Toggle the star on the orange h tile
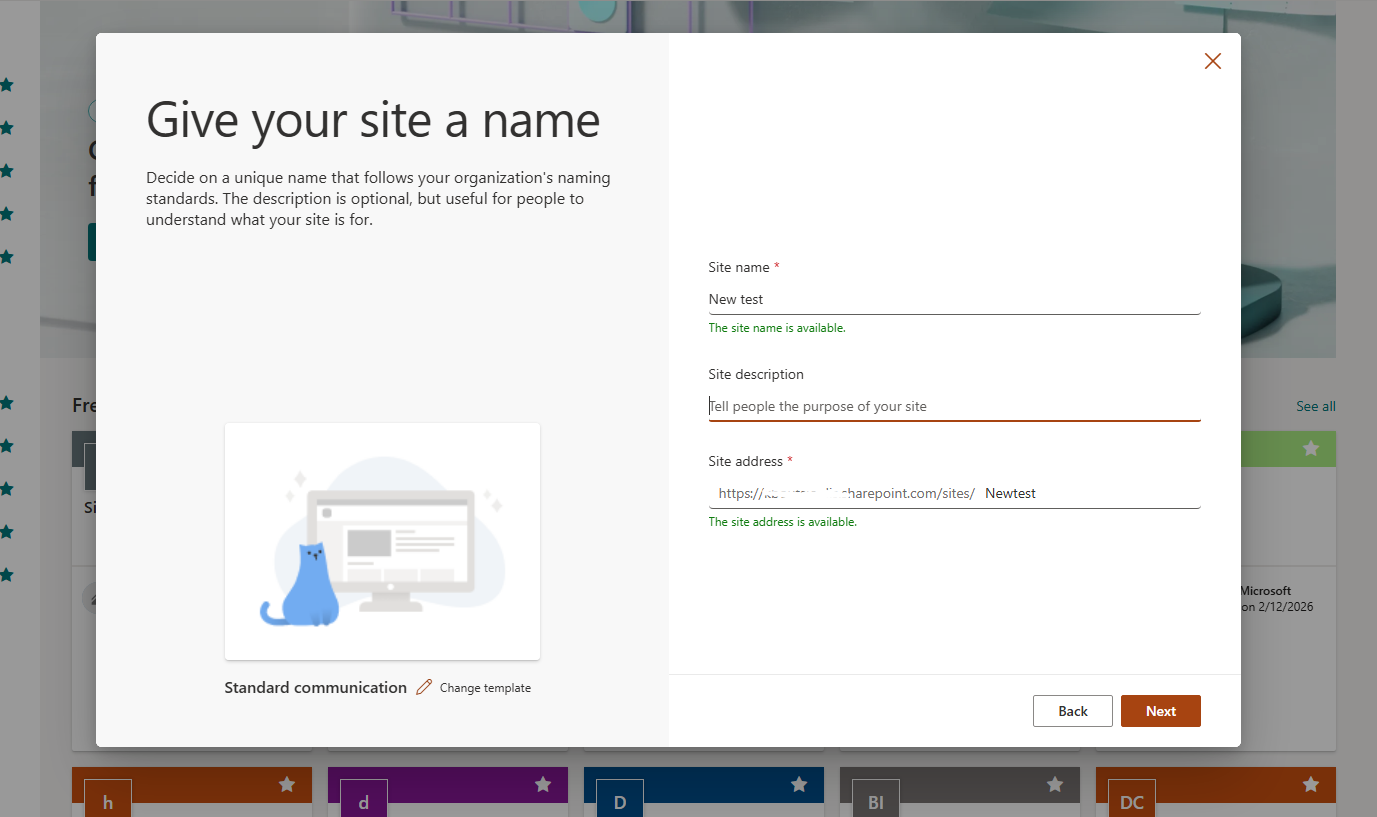1377x817 pixels. tap(287, 785)
